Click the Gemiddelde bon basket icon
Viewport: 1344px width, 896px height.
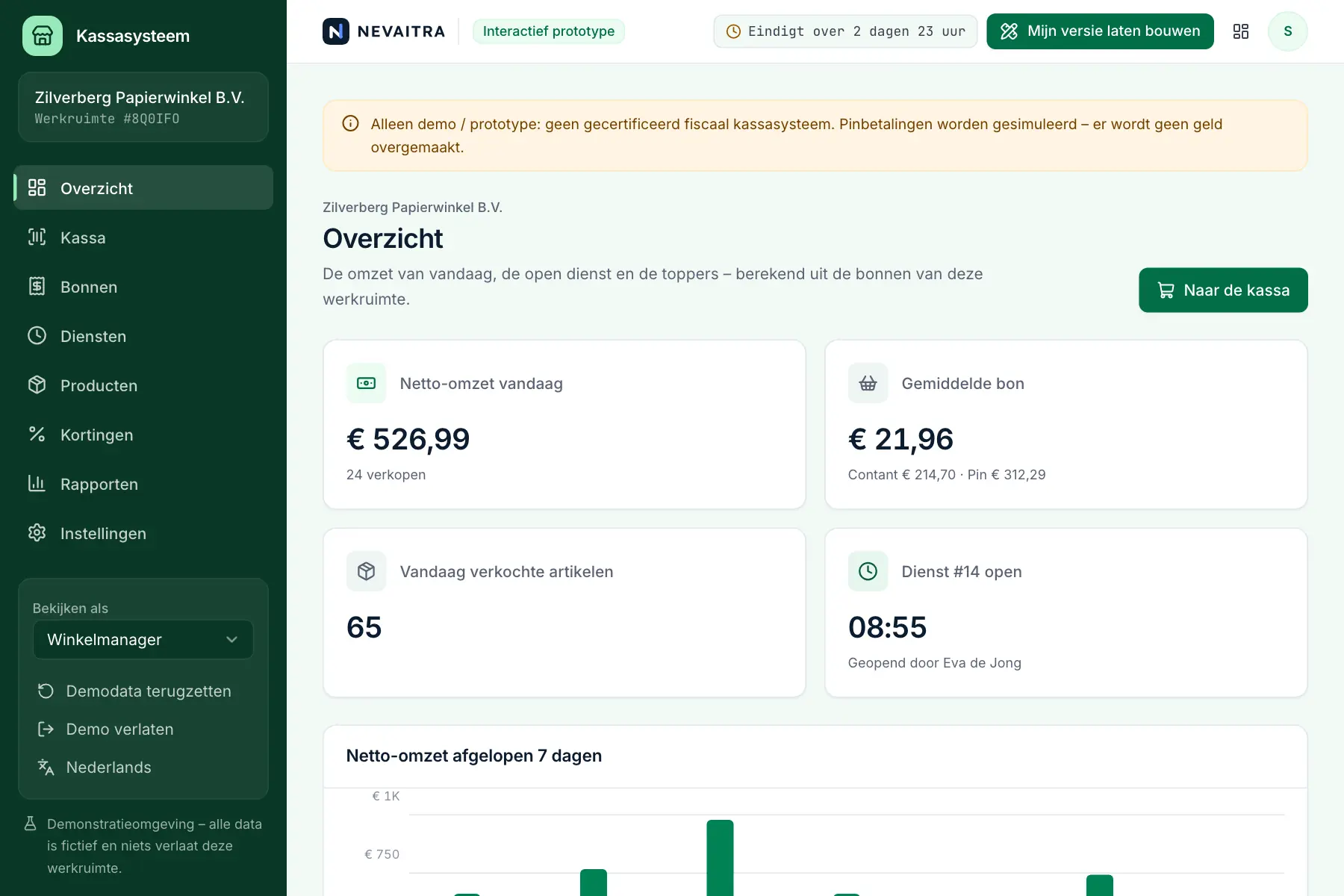868,383
